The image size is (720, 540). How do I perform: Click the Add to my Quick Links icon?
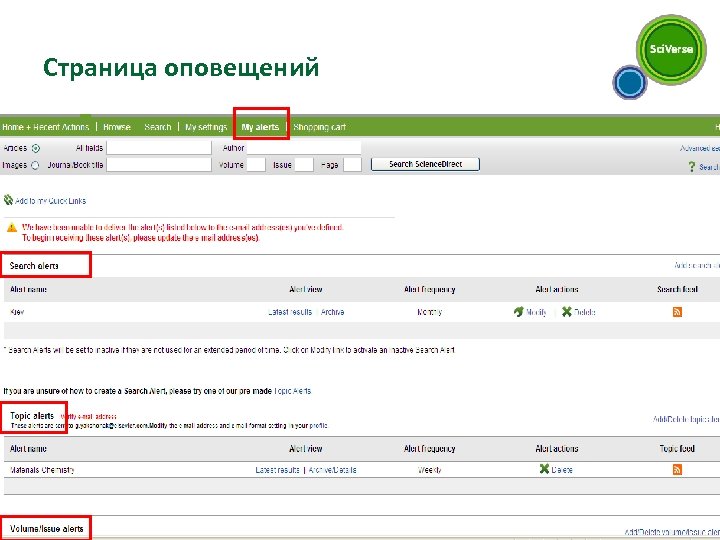8,200
